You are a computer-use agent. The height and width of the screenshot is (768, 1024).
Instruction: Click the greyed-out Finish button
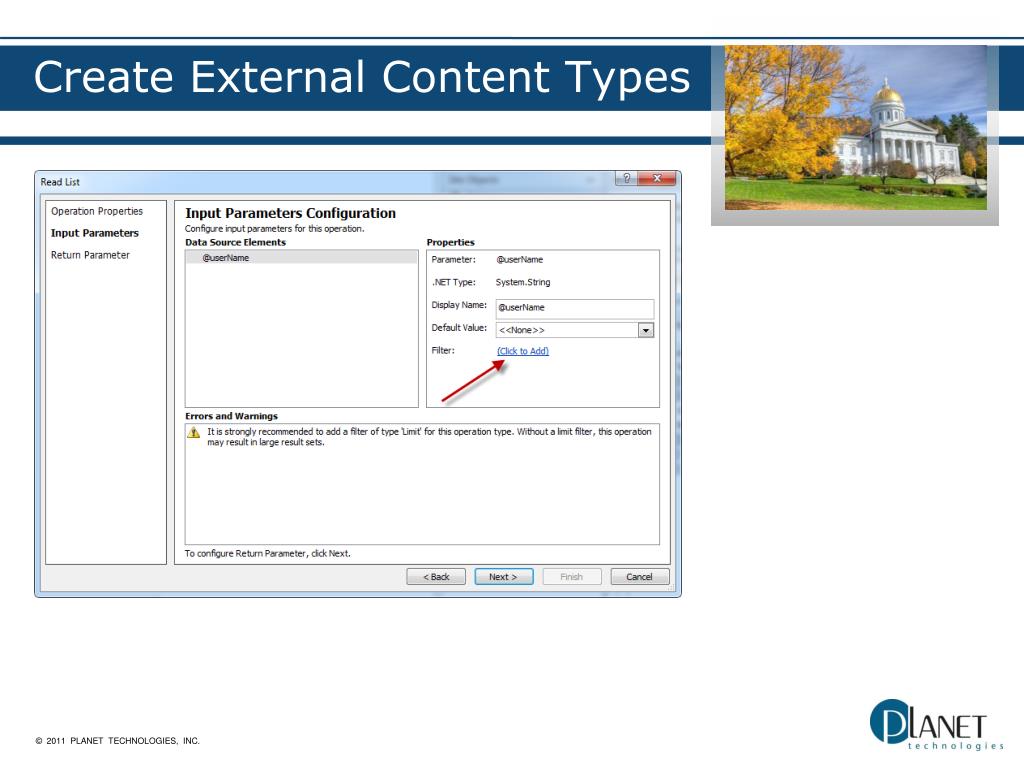point(571,577)
